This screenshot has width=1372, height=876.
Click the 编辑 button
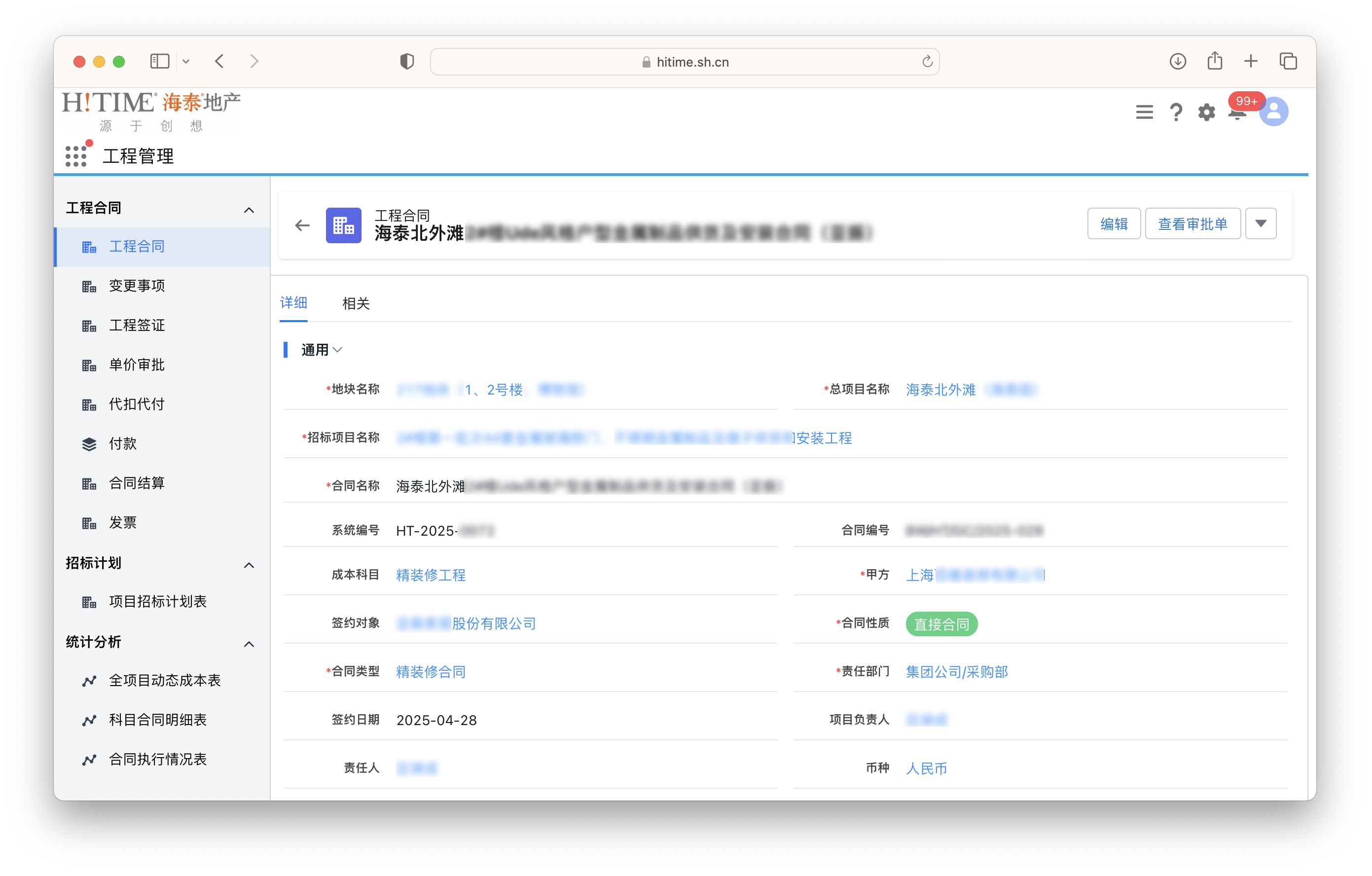(x=1114, y=223)
